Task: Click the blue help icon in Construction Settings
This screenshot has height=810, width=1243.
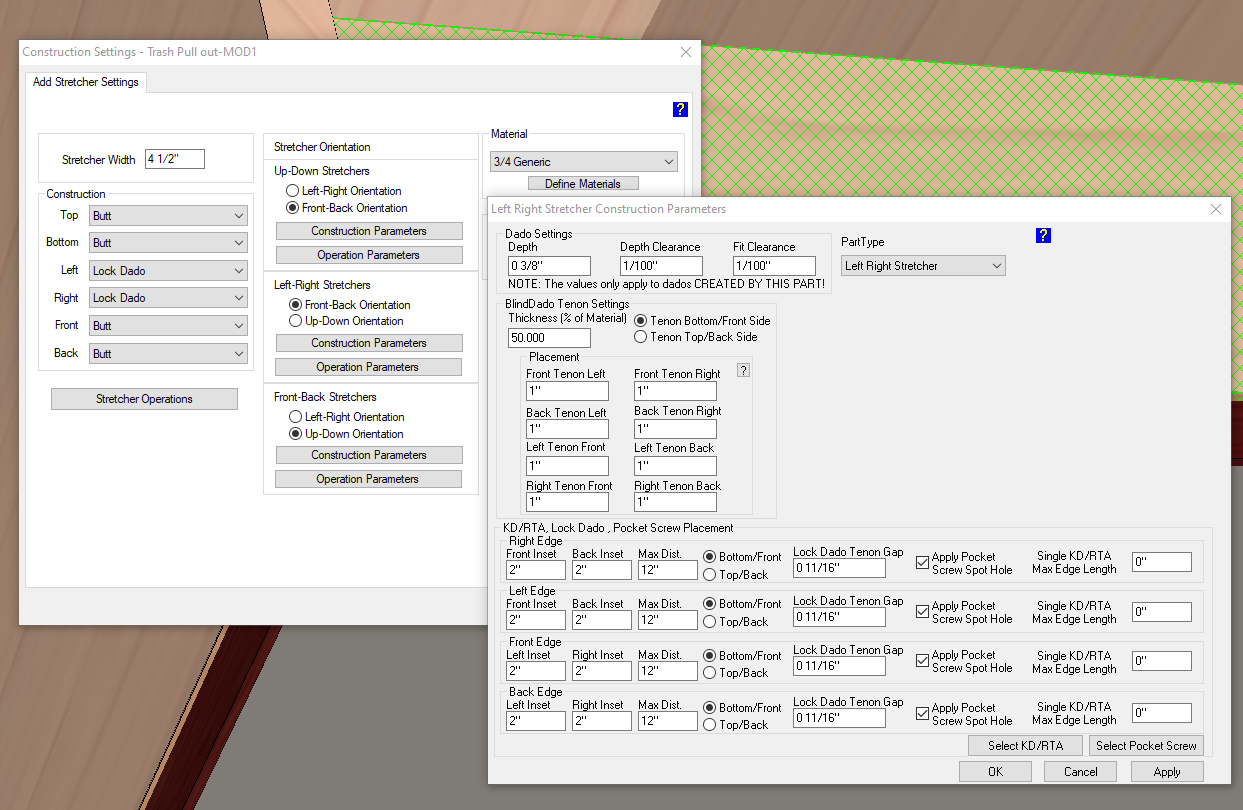Action: pos(681,110)
